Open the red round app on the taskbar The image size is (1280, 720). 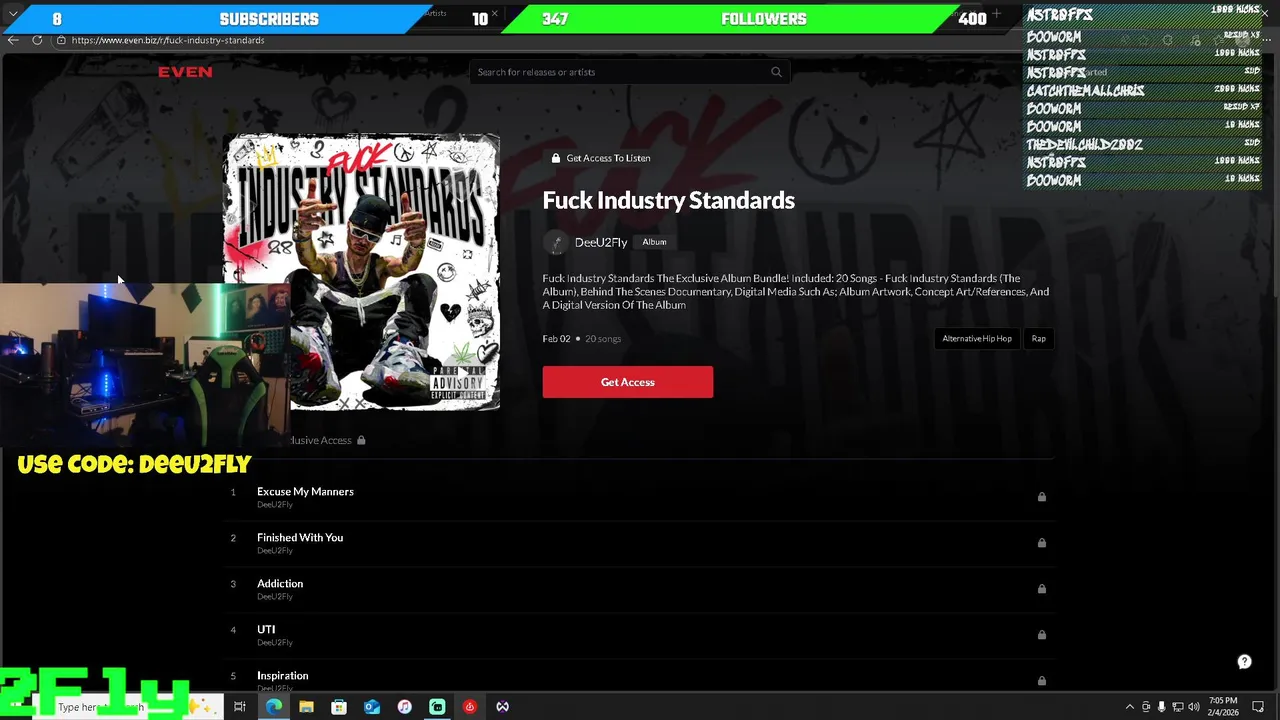(470, 707)
